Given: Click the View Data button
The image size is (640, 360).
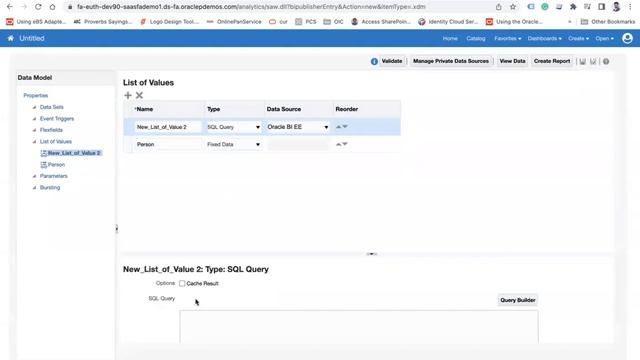Looking at the screenshot, I should pyautogui.click(x=512, y=61).
